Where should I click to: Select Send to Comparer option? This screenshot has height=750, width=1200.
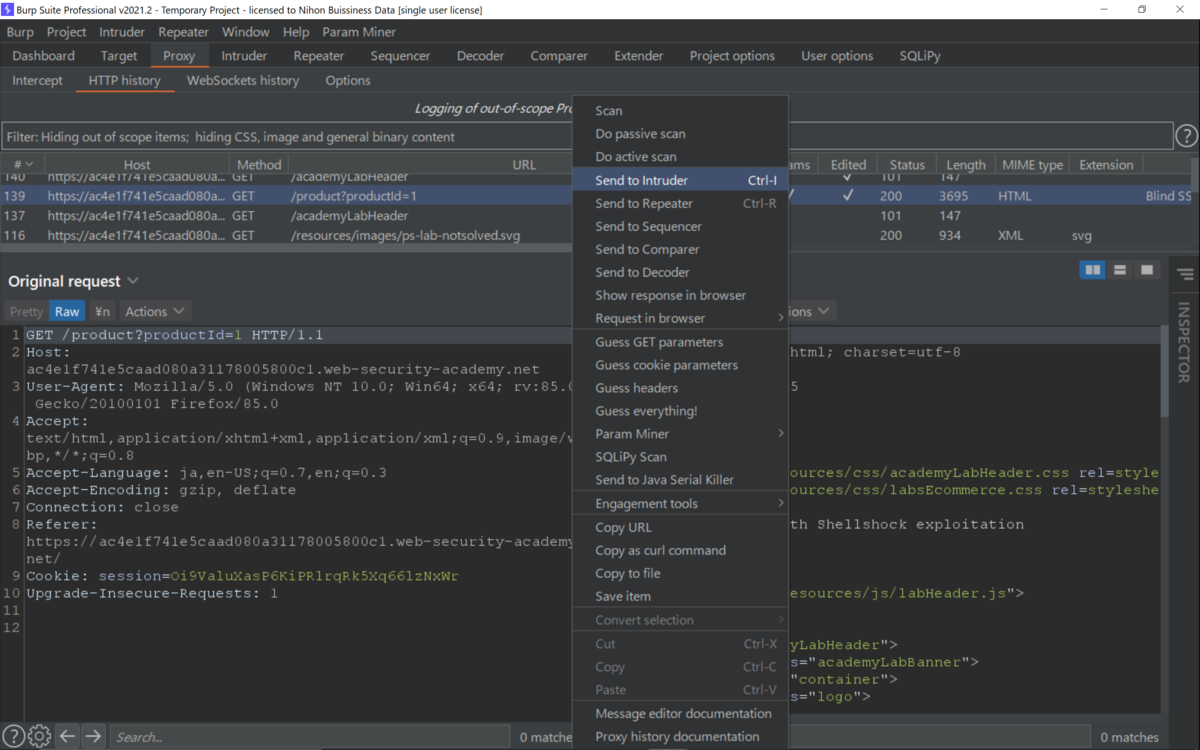click(680, 249)
